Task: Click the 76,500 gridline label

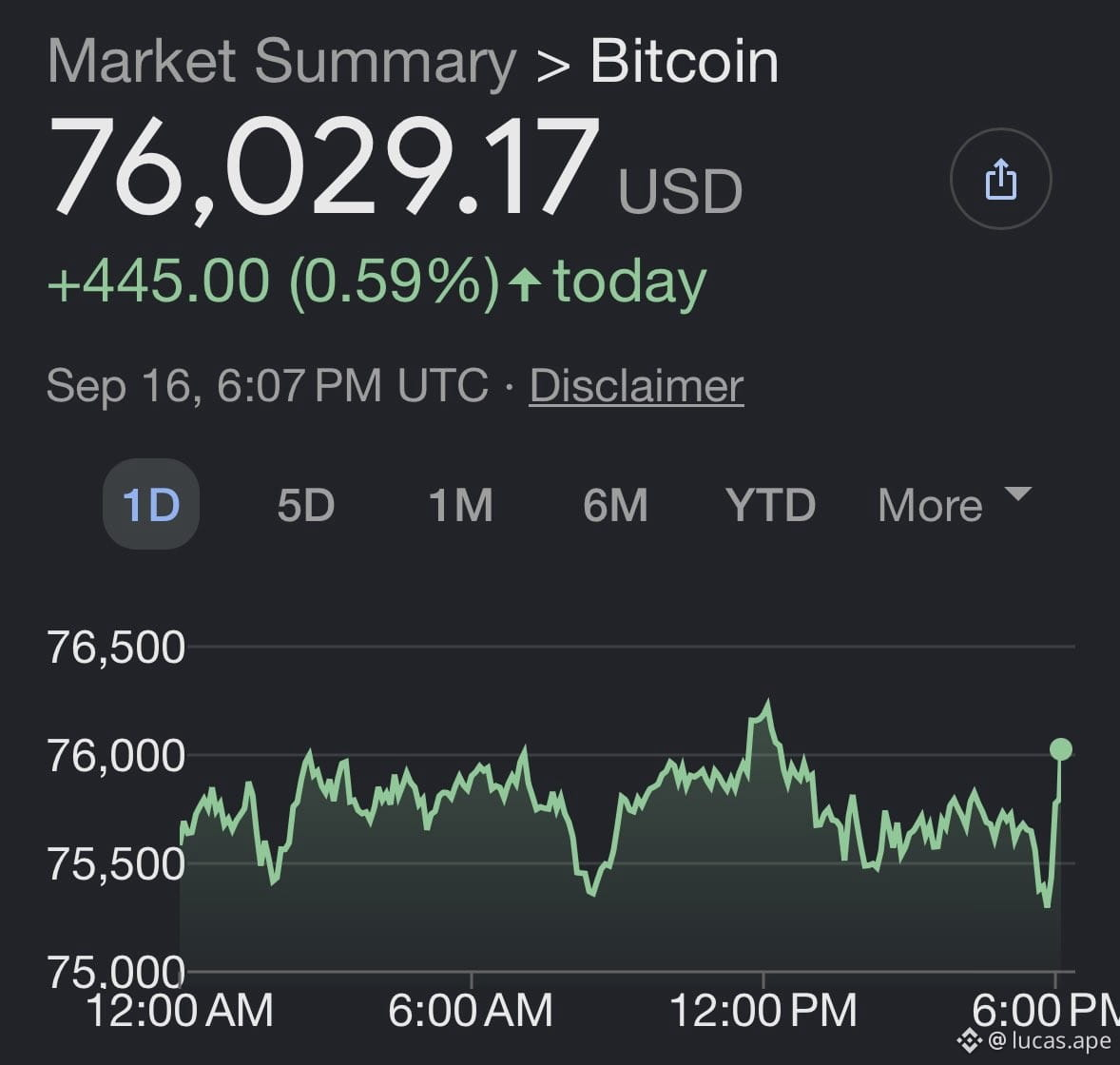Action: (116, 648)
